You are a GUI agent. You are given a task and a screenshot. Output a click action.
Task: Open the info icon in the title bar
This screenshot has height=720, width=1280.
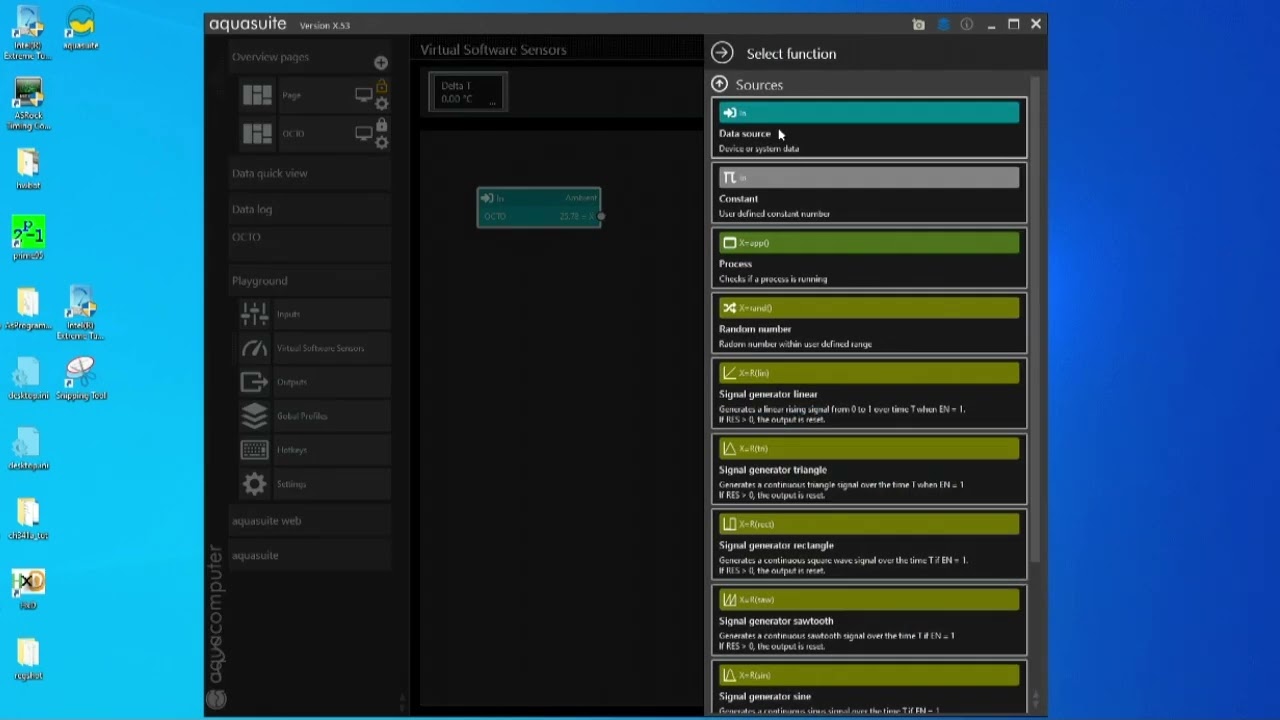coord(967,25)
